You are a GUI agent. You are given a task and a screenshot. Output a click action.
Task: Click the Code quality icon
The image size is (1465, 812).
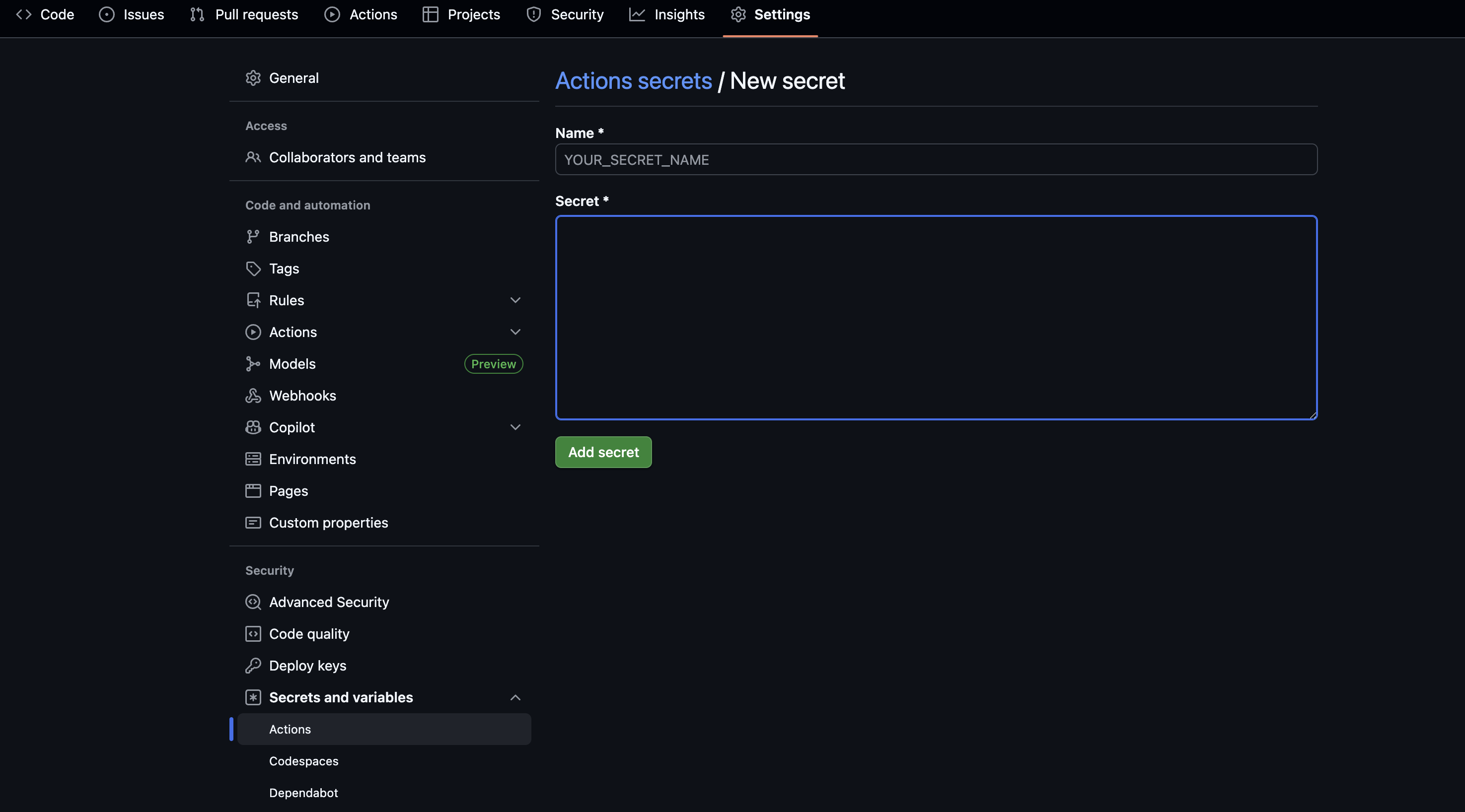pos(253,634)
